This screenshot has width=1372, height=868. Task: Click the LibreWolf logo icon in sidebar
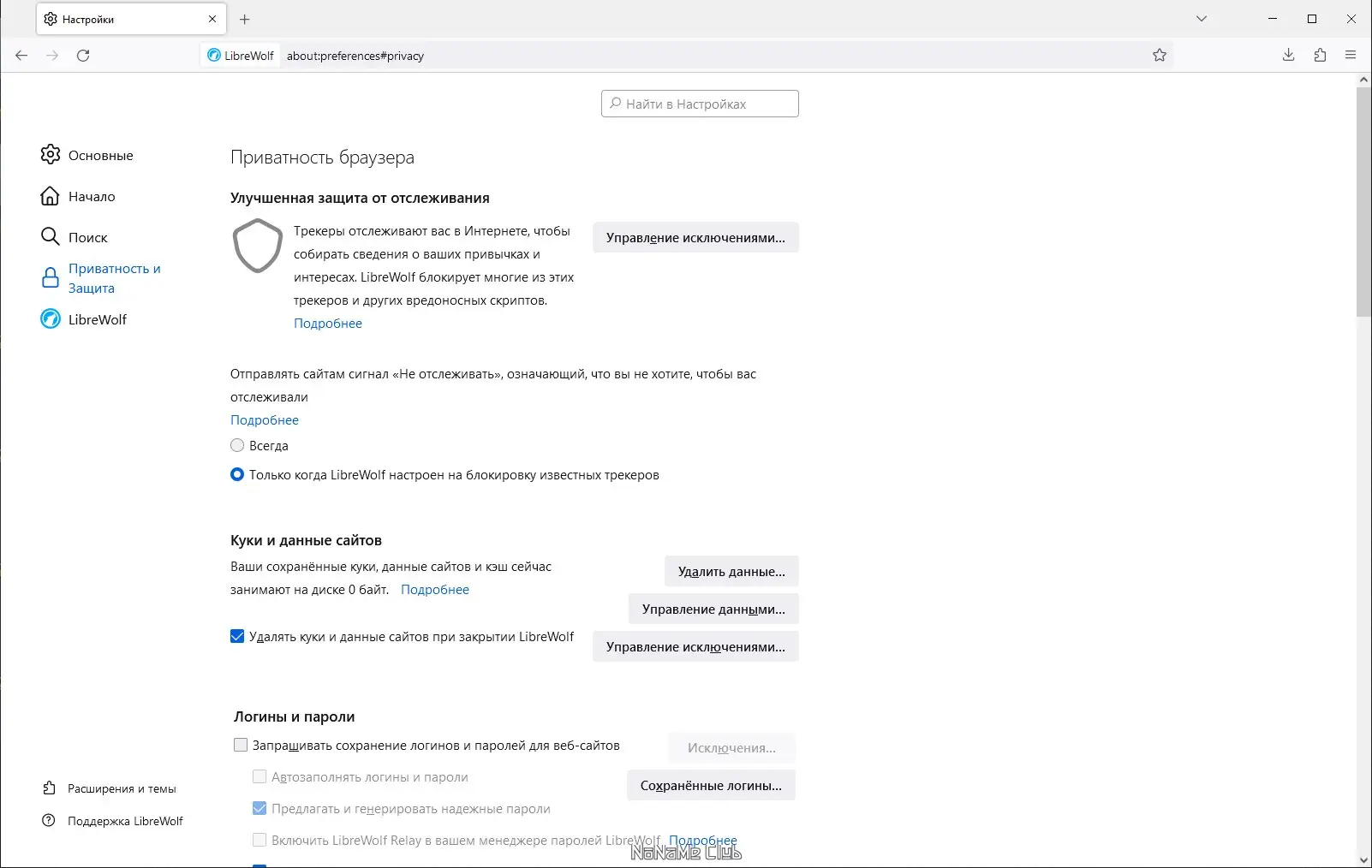tap(51, 319)
